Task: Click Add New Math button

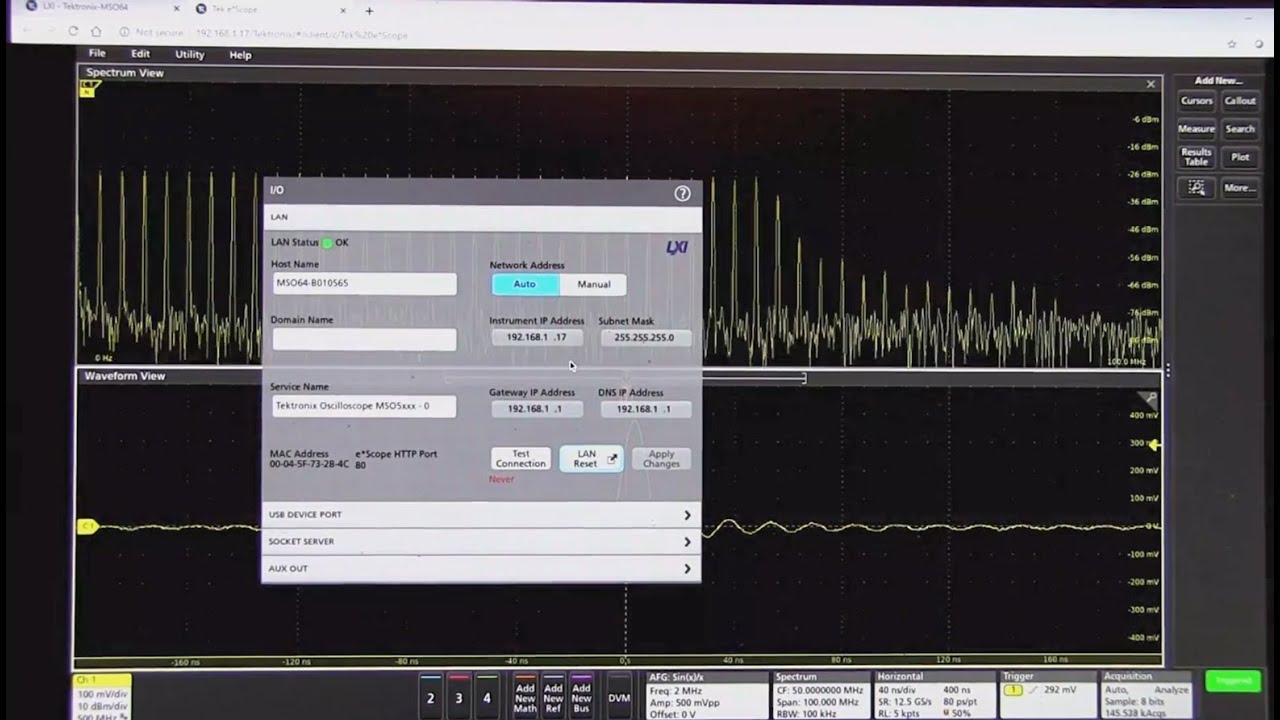Action: click(x=525, y=697)
